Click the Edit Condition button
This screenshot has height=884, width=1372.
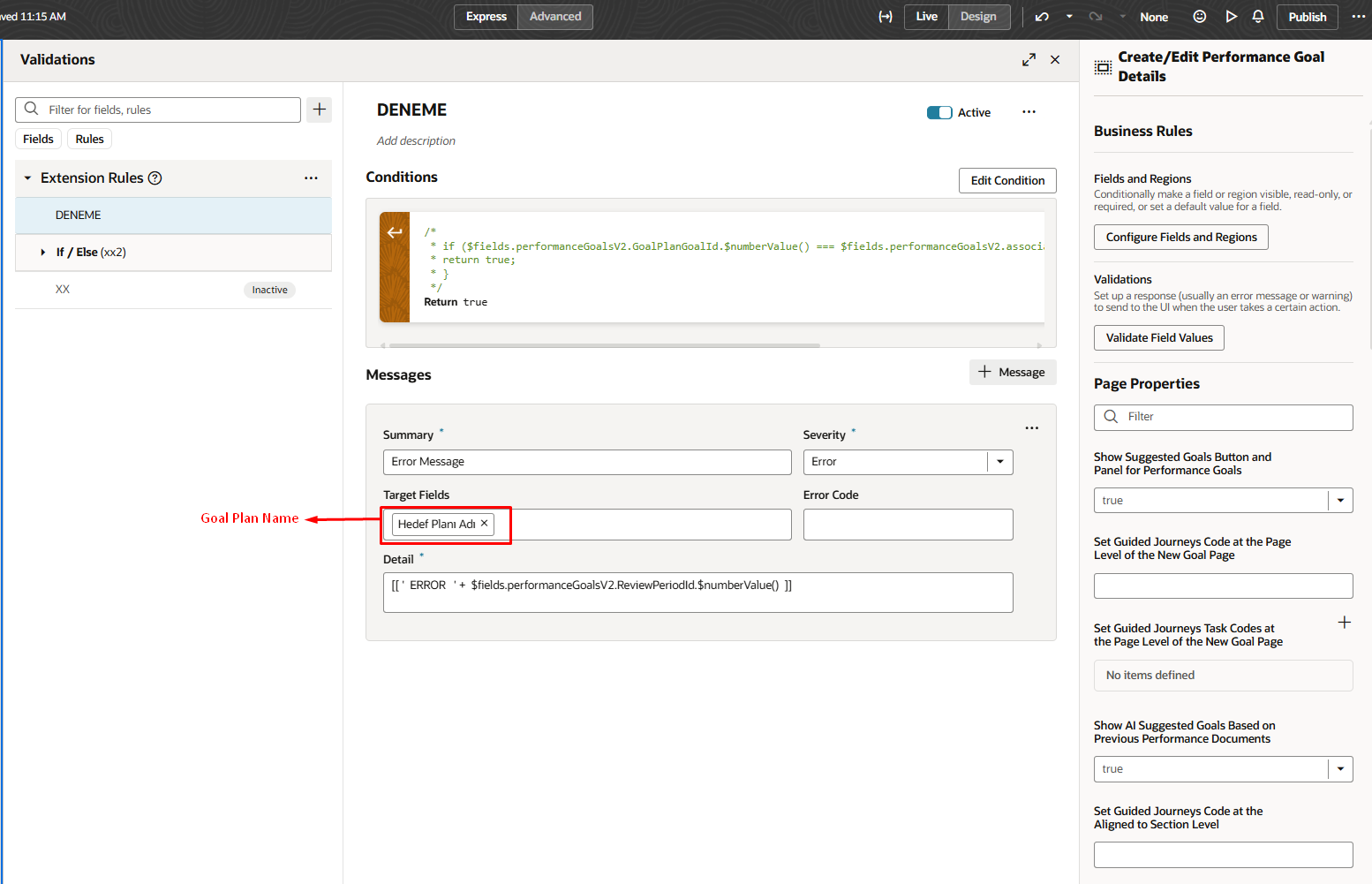pyautogui.click(x=1007, y=180)
